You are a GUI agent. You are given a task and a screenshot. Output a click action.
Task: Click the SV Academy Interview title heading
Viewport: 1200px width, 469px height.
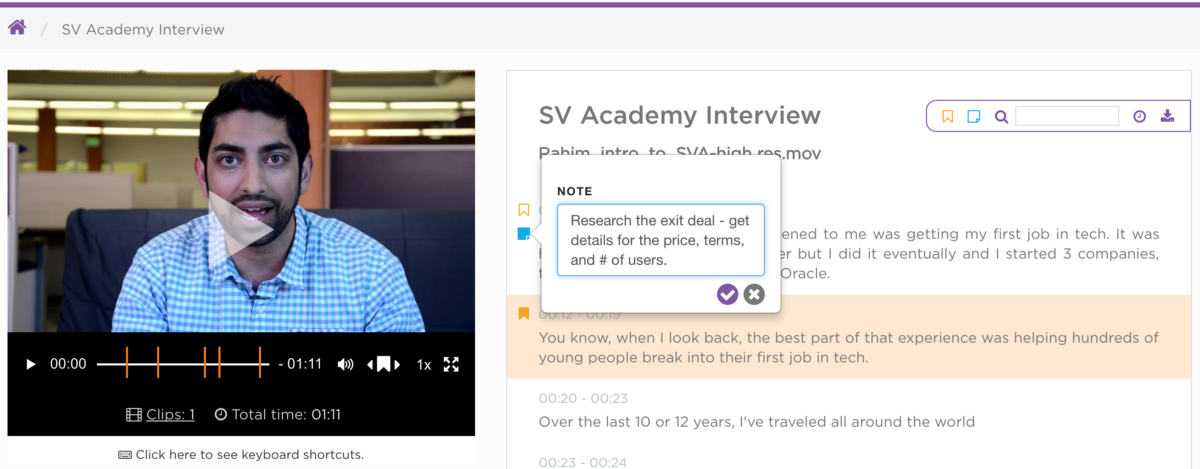680,115
